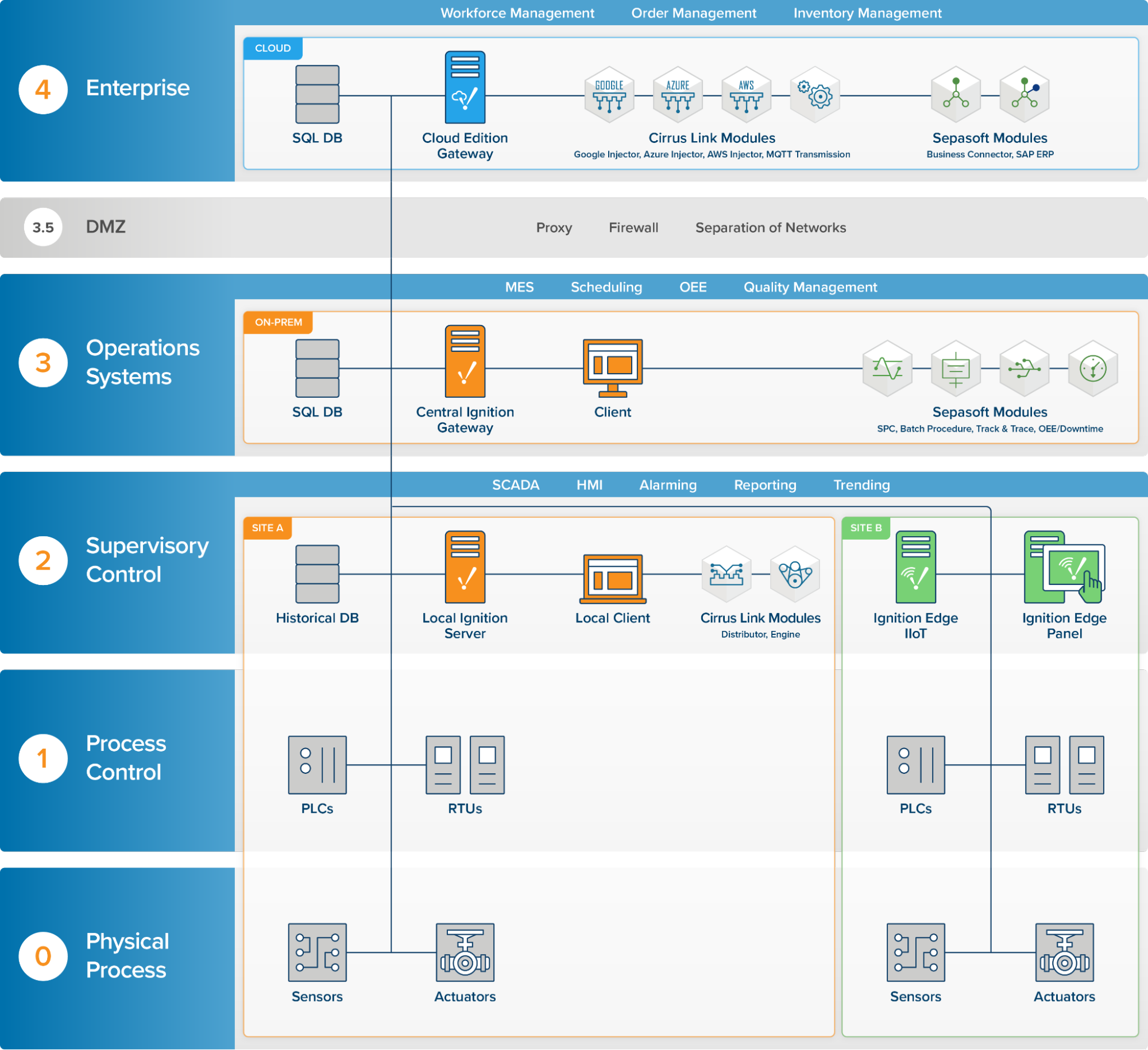Select the green SITE B tag
This screenshot has width=1148, height=1050.
click(865, 528)
